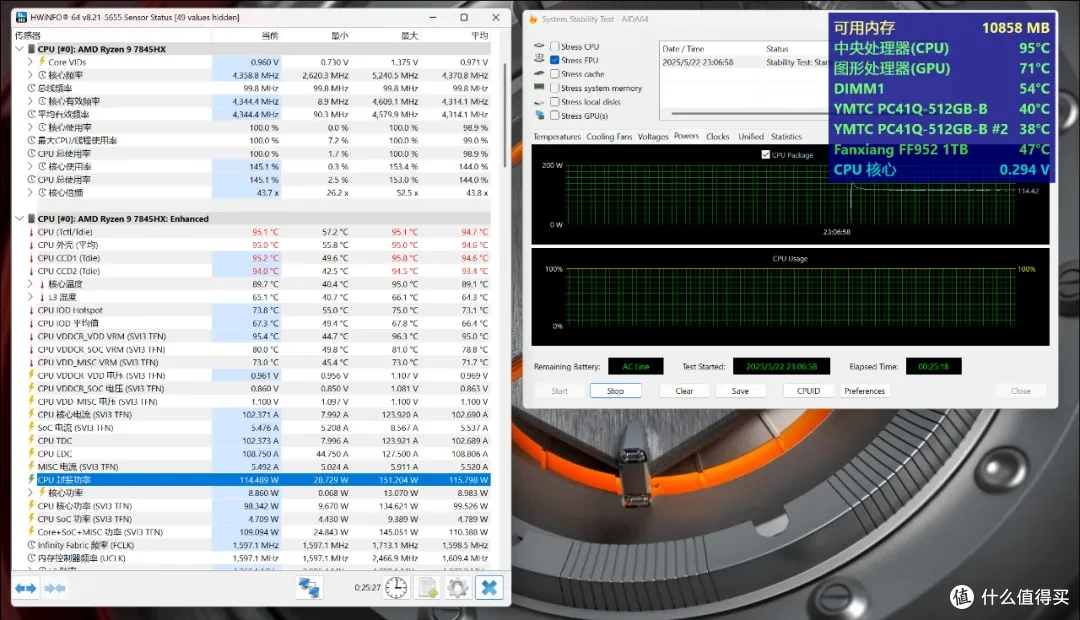Expand the 核心功率 row
The image size is (1080, 620).
pyautogui.click(x=30, y=493)
